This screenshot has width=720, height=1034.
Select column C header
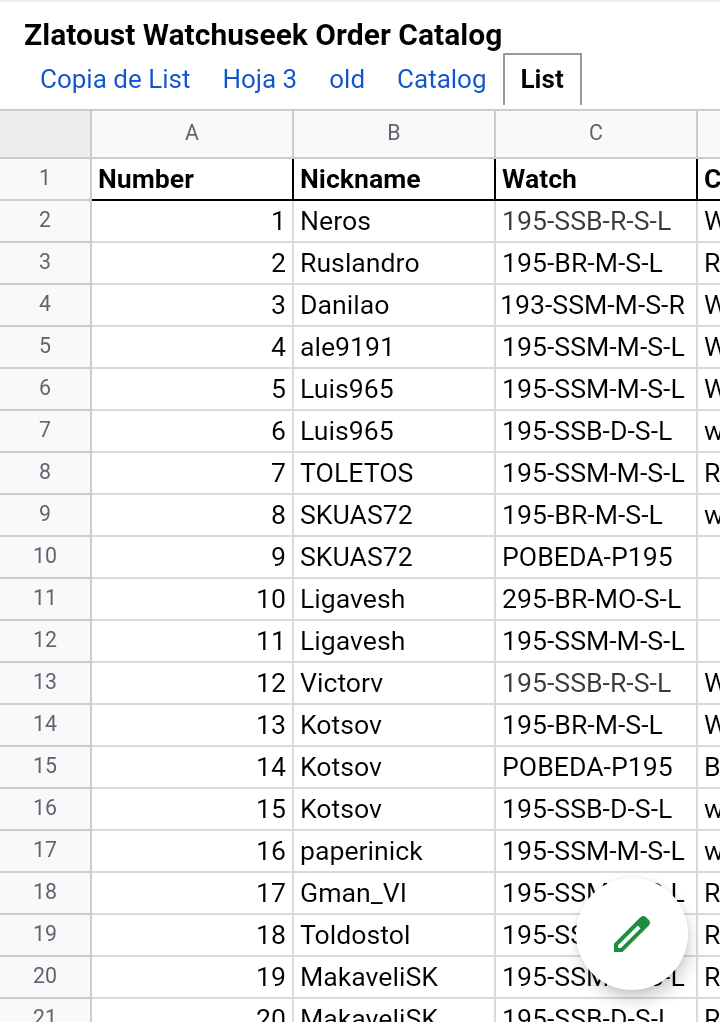point(596,133)
